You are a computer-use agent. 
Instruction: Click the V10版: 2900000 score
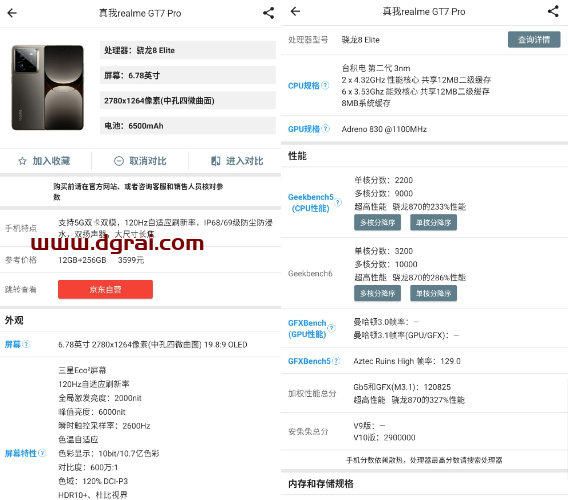coord(384,438)
